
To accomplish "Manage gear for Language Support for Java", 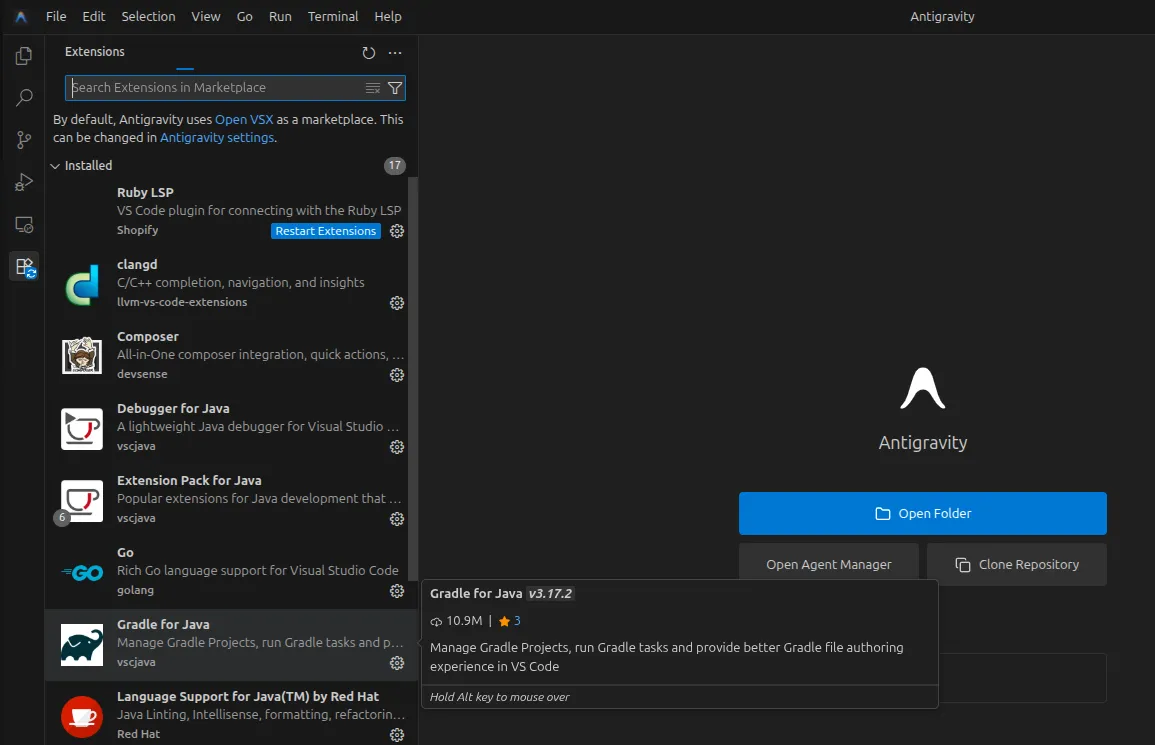I will [x=396, y=735].
